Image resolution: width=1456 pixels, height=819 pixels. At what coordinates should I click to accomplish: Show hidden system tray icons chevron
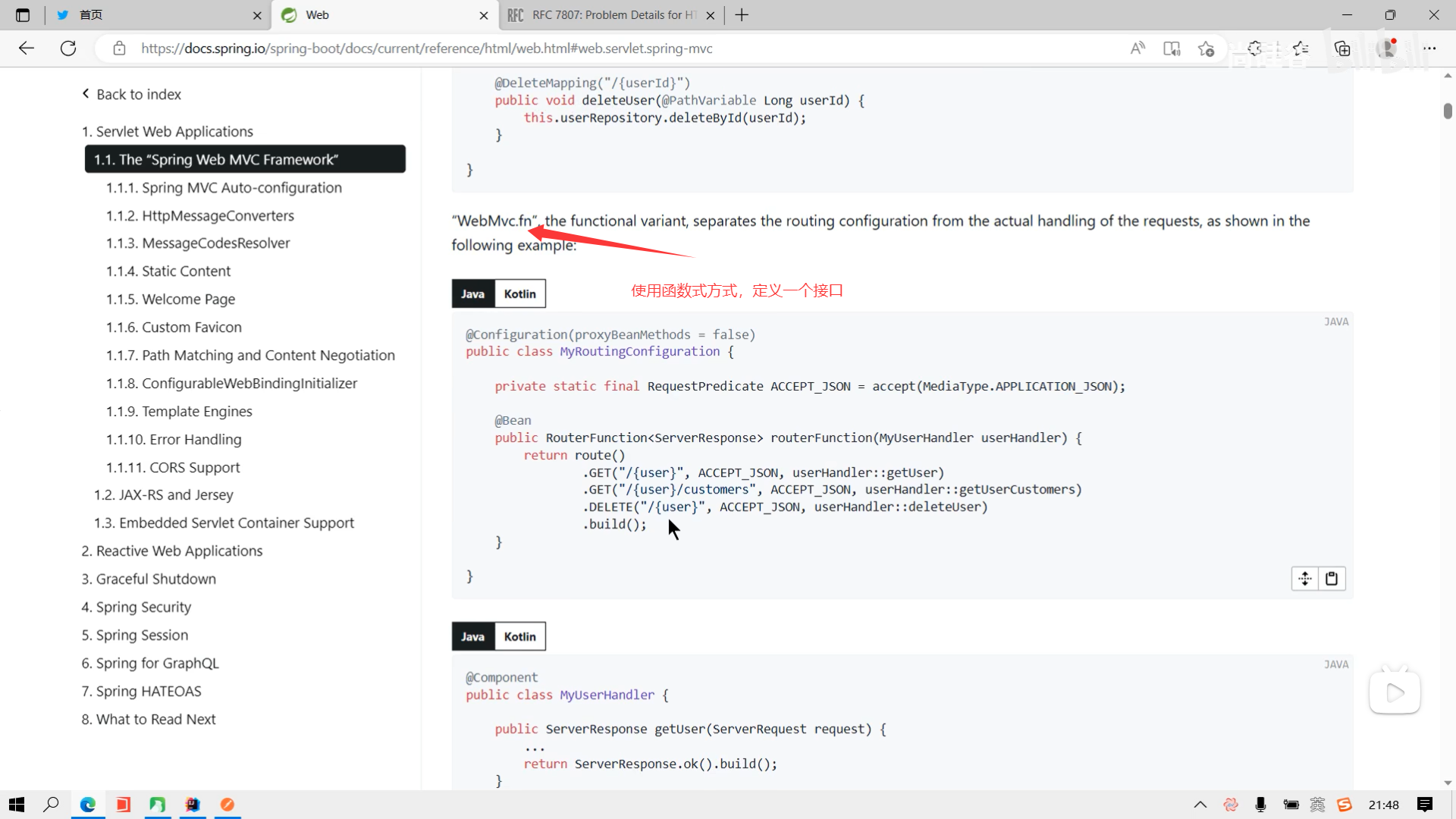(1200, 805)
